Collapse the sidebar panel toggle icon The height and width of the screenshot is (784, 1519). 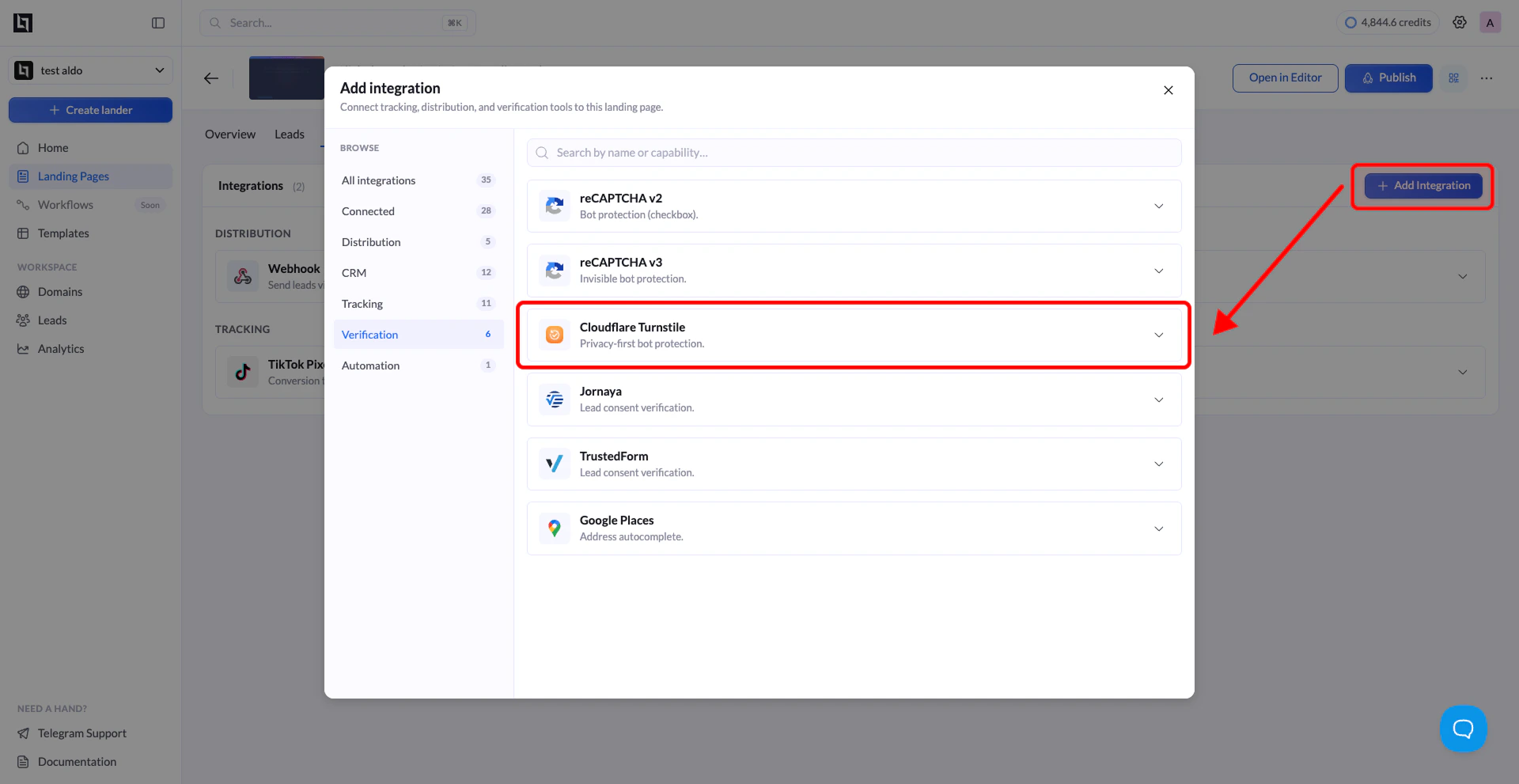tap(158, 23)
